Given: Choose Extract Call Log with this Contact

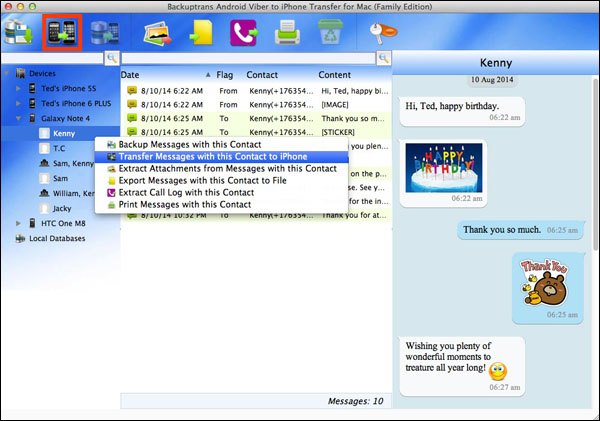Looking at the screenshot, I should click(x=222, y=193).
